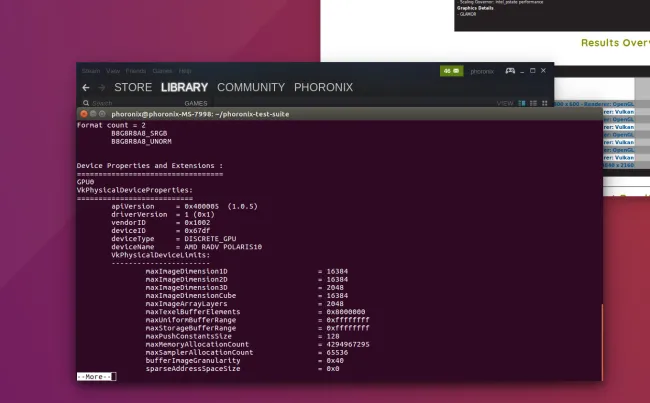Image resolution: width=650 pixels, height=403 pixels.
Task: Click the maxImageDimension3D row
Action: [x=245, y=287]
